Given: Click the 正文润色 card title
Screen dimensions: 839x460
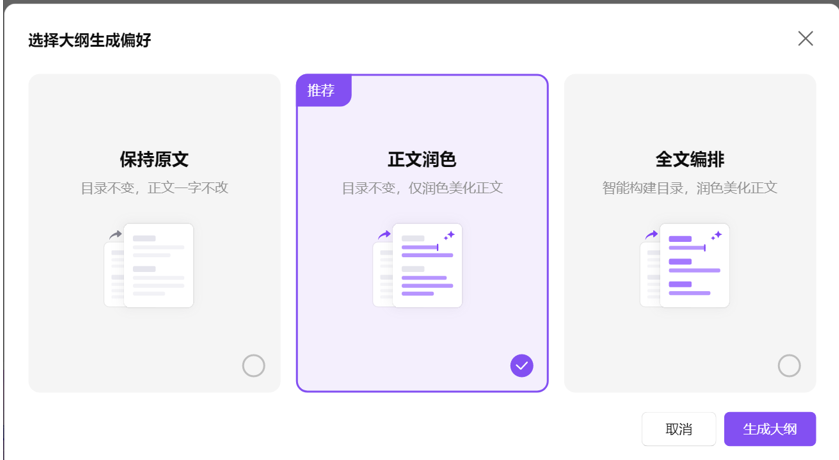Looking at the screenshot, I should [x=422, y=159].
